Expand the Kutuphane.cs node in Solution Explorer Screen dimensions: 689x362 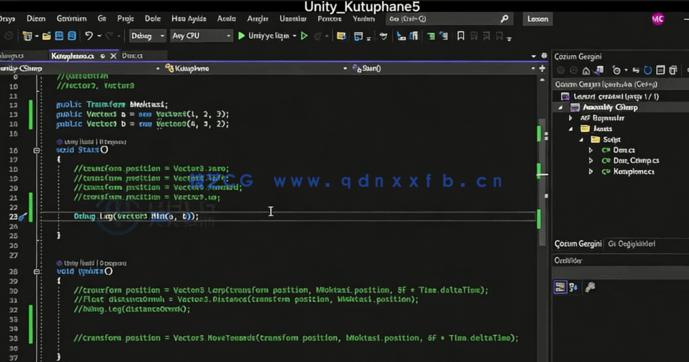(x=591, y=172)
